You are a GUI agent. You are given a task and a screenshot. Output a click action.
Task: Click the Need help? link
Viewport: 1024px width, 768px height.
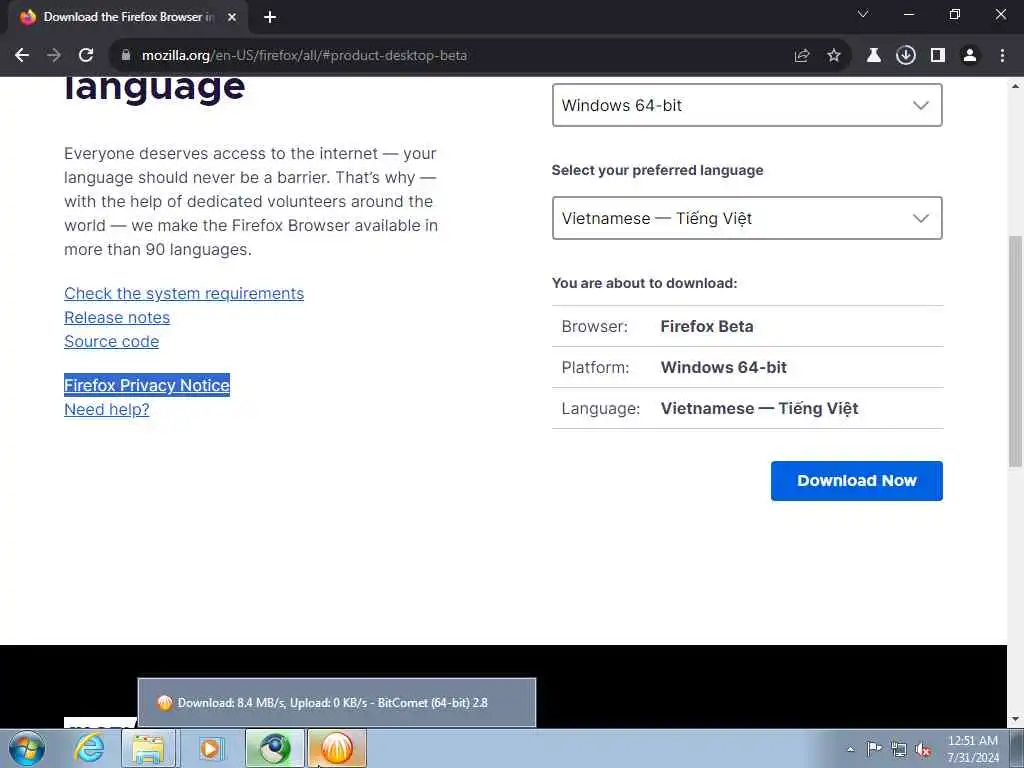(106, 409)
